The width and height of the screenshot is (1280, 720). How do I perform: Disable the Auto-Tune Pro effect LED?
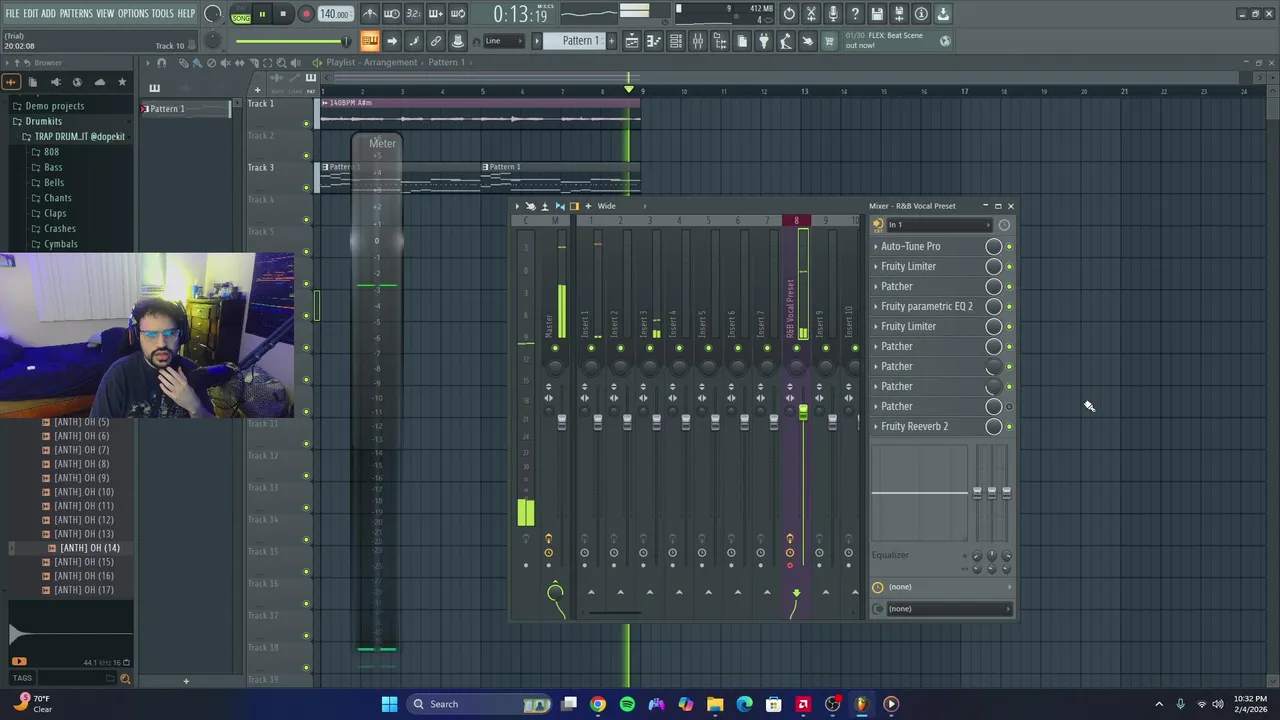1009,246
